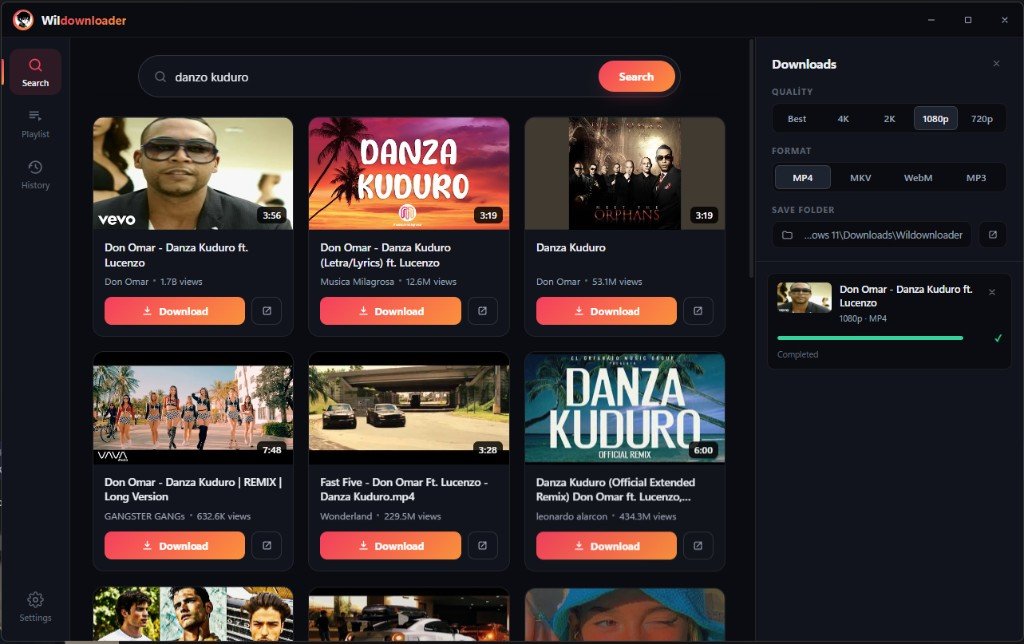Select 4K quality option

pyautogui.click(x=843, y=119)
